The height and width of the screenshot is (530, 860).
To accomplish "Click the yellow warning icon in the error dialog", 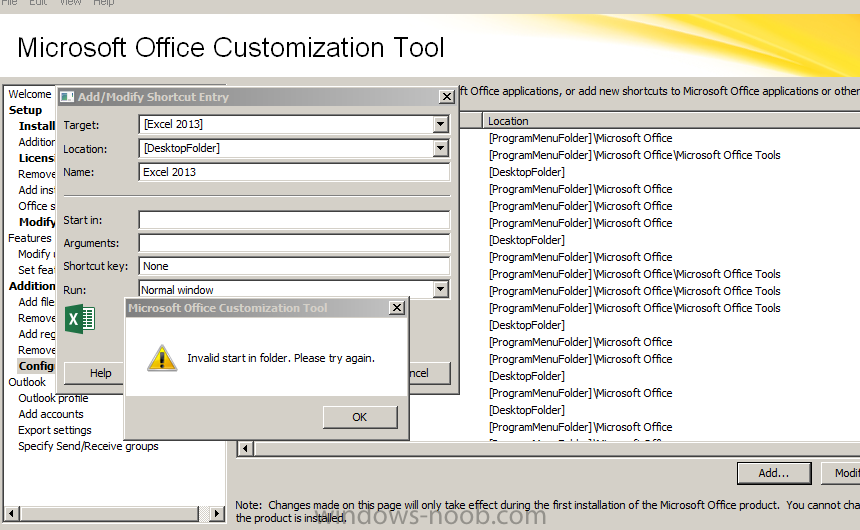I will click(162, 358).
